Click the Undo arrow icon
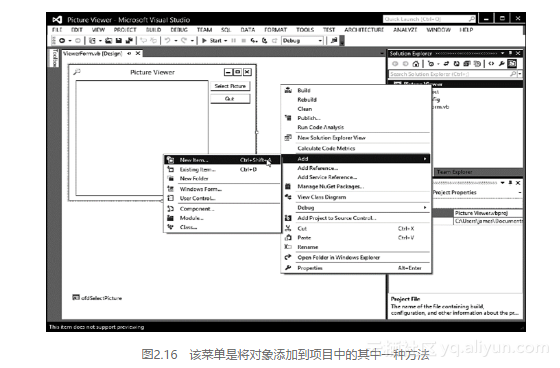560x368 pixels. click(x=168, y=41)
